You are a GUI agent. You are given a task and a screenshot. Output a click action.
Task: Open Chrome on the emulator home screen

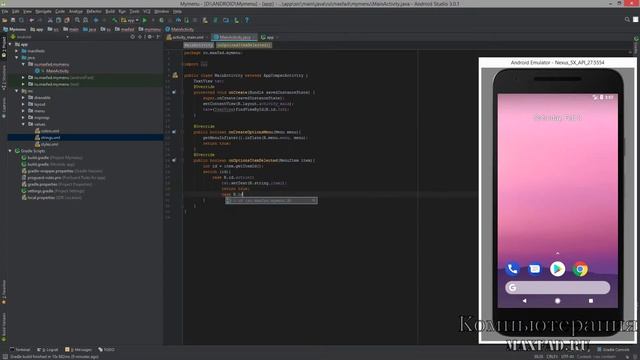[x=580, y=269]
